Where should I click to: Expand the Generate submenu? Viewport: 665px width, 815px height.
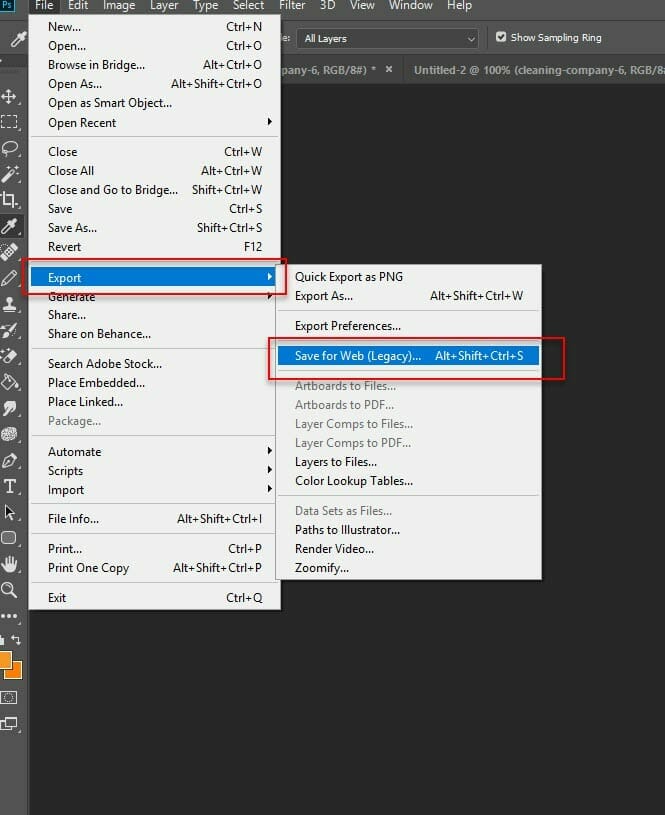coord(153,297)
